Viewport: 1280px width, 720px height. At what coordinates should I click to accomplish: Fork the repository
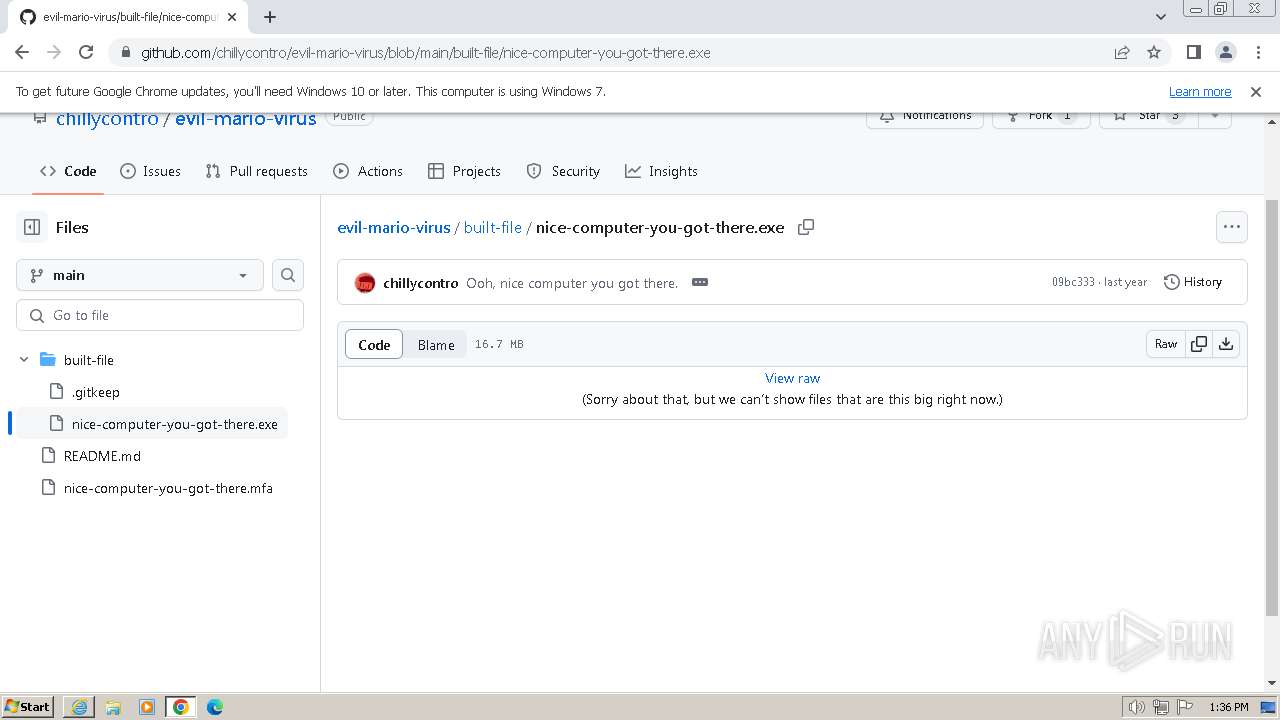point(1041,117)
